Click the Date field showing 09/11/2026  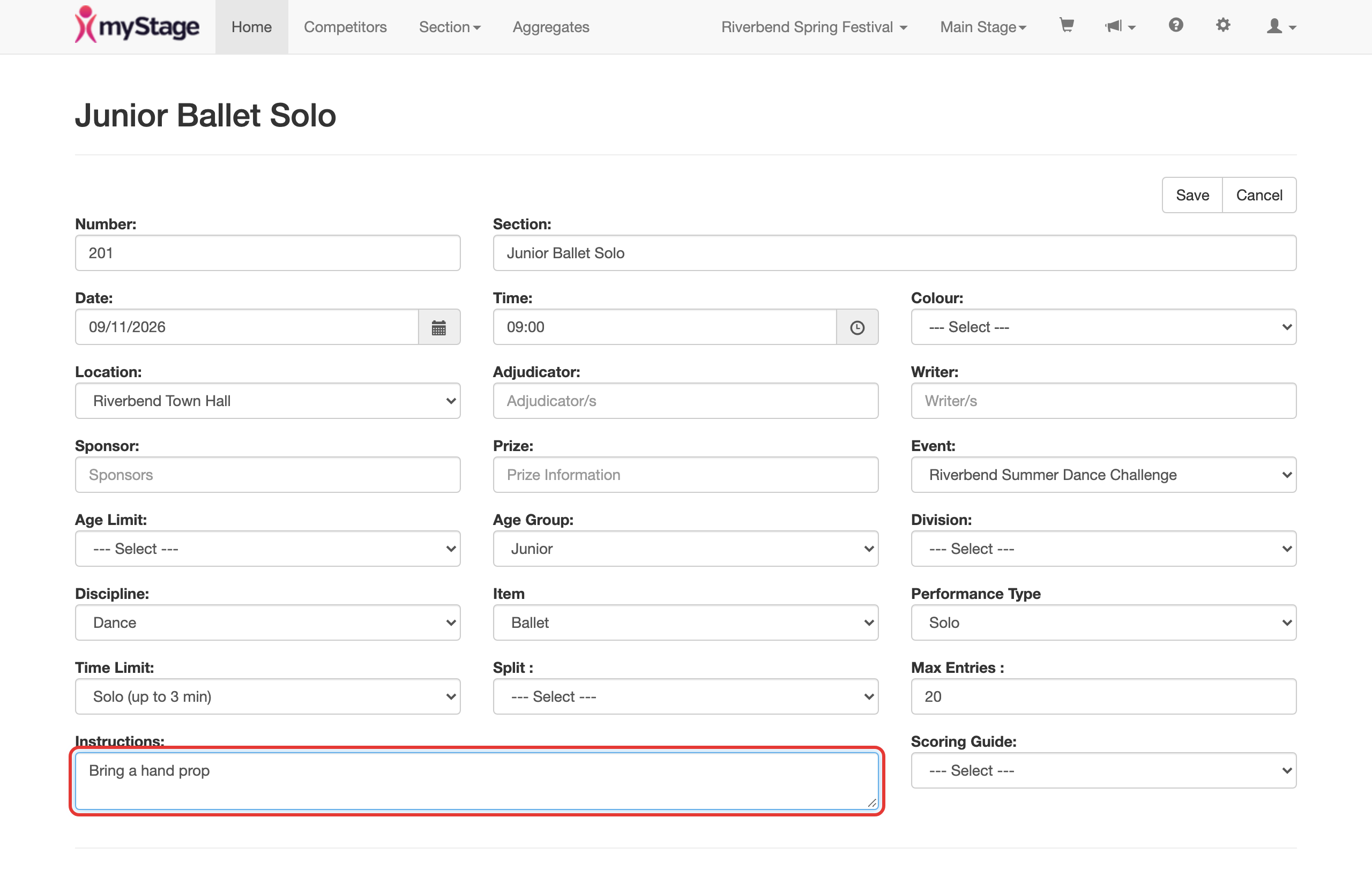point(247,327)
